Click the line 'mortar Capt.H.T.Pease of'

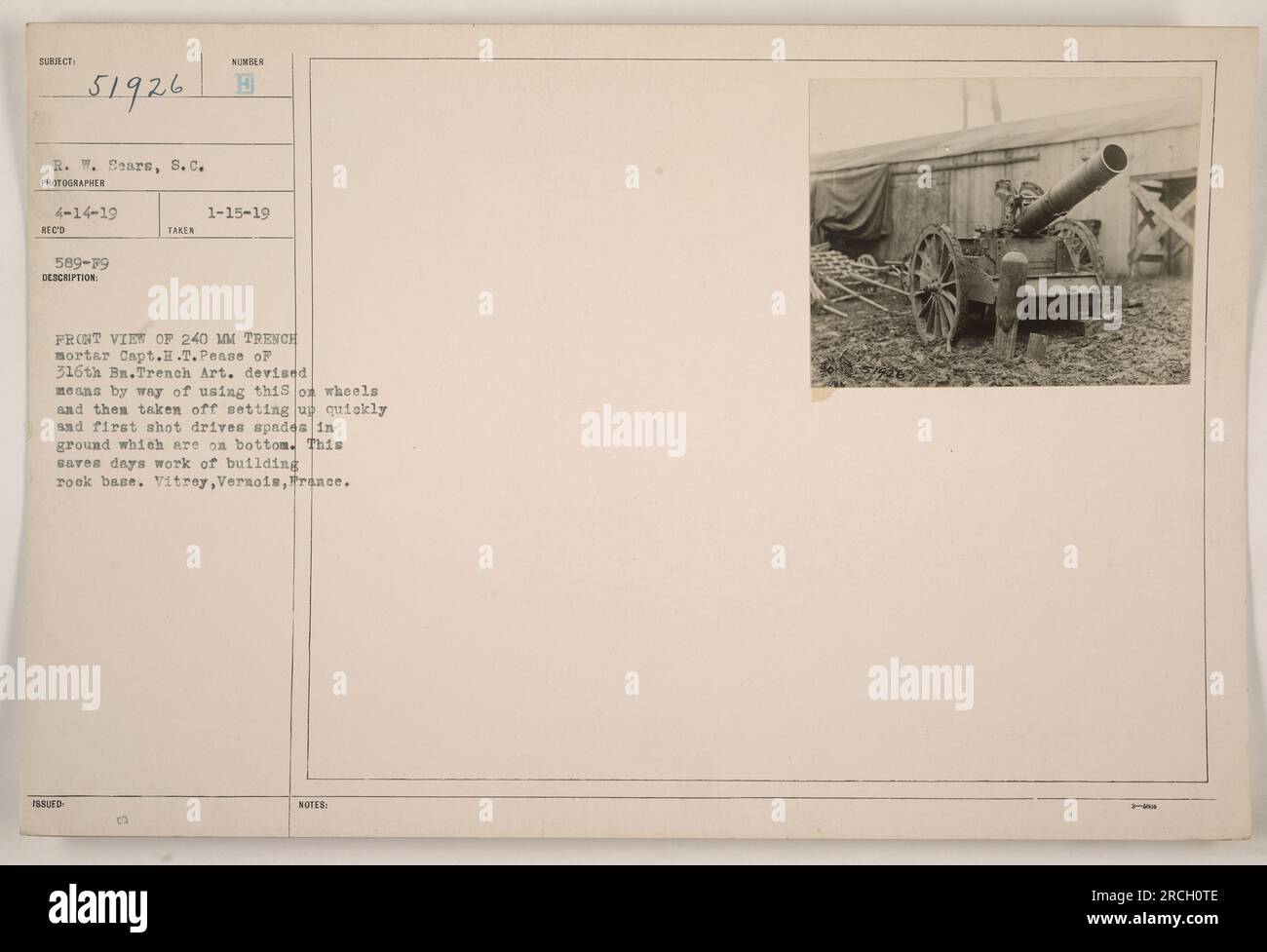tap(165, 356)
